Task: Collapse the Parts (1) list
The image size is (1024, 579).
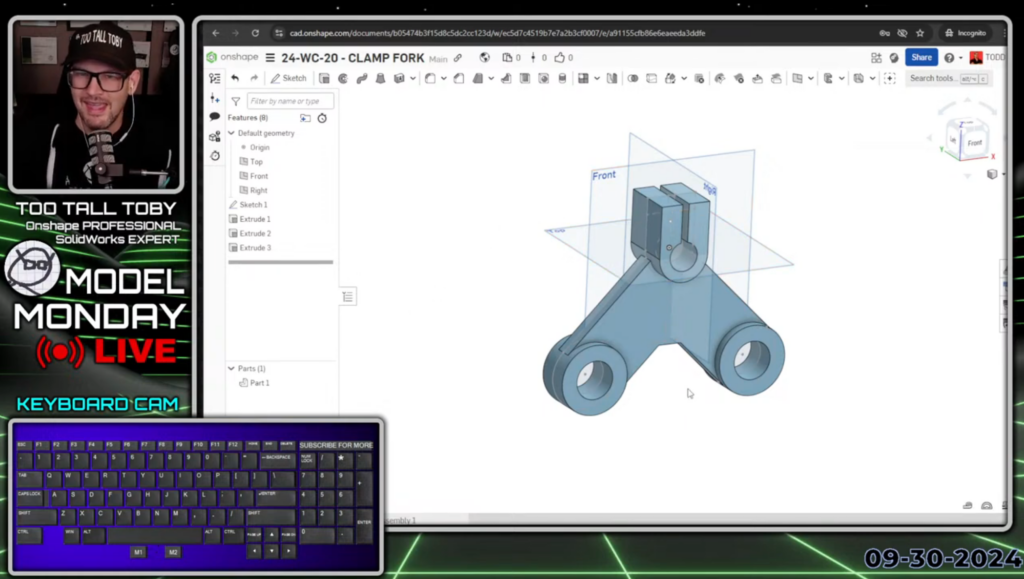Action: pyautogui.click(x=231, y=369)
